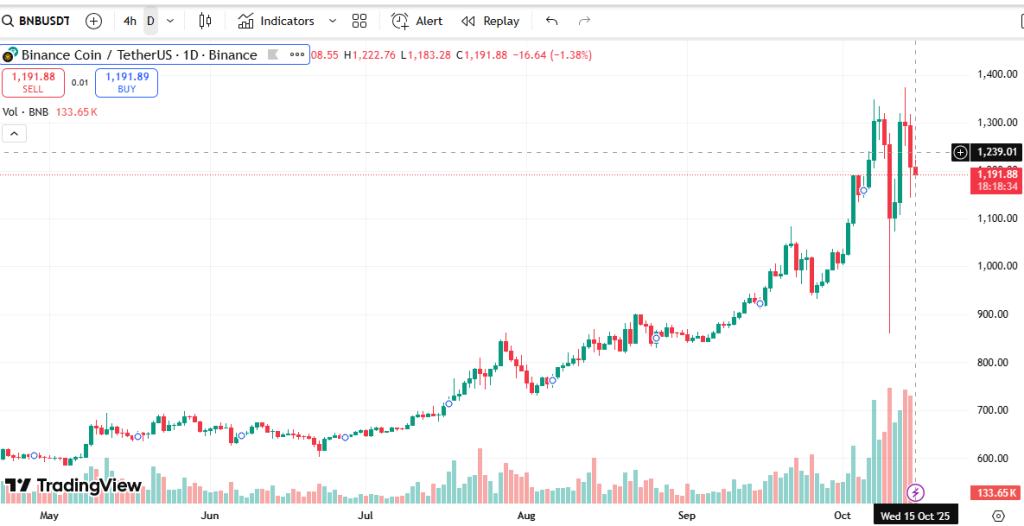Viewport: 1024px width, 526px height.
Task: Undo the last chart action
Action: (551, 21)
